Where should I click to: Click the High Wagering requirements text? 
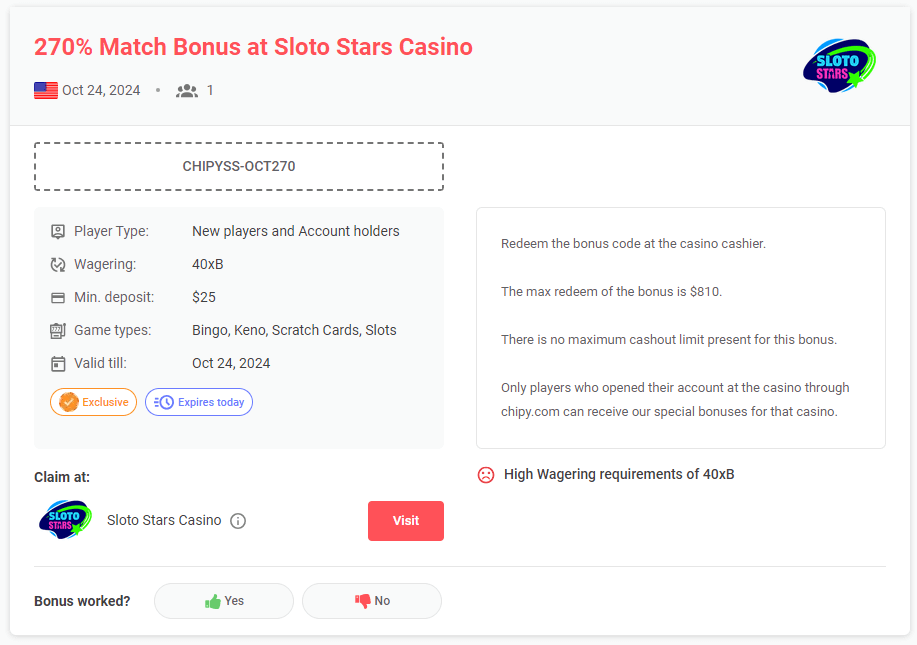coord(619,474)
